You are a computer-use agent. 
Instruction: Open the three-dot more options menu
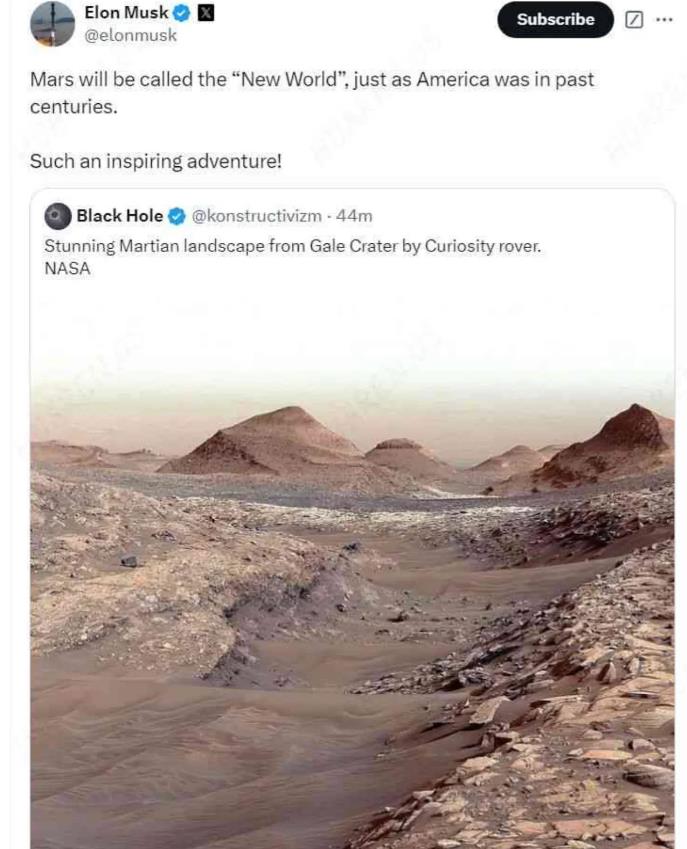pyautogui.click(x=664, y=20)
